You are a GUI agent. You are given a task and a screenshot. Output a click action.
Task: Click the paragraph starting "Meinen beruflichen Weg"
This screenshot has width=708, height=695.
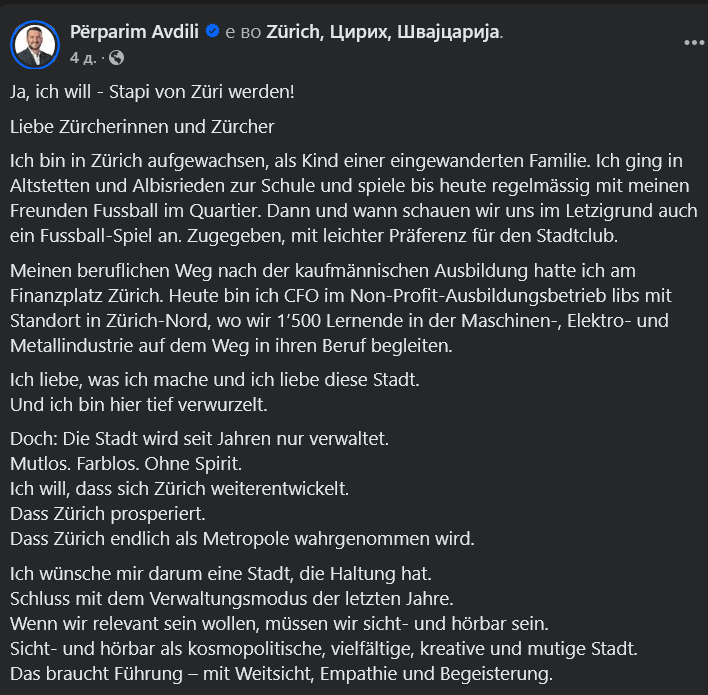[340, 309]
